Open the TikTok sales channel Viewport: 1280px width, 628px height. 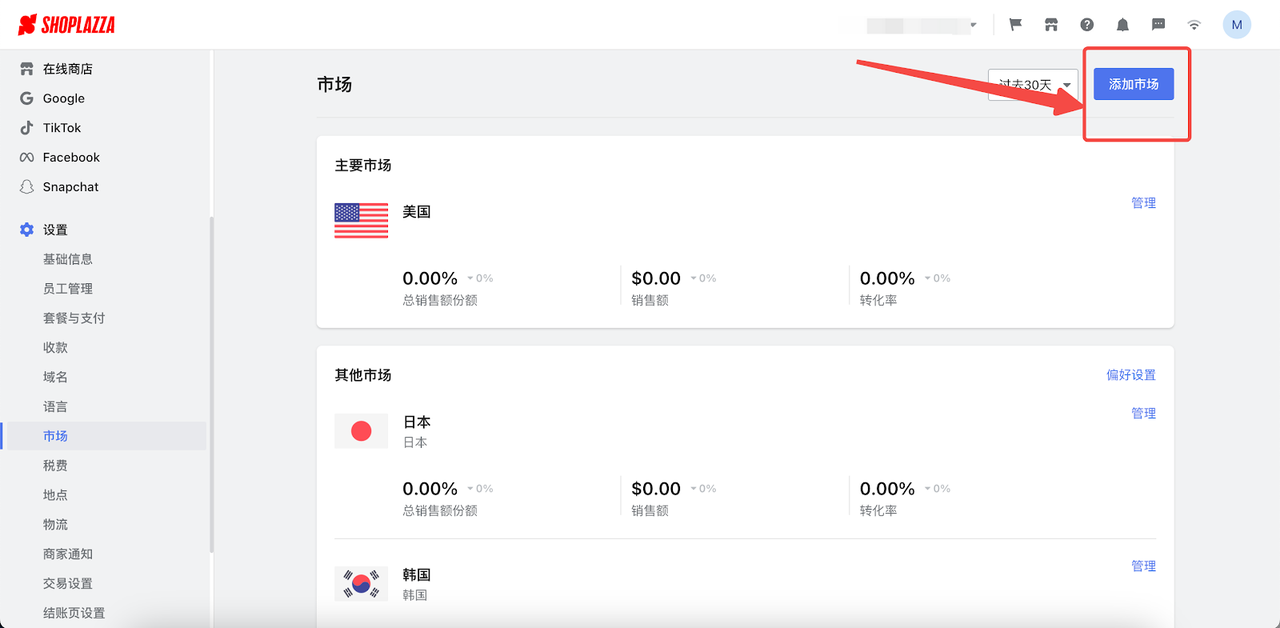tap(62, 127)
